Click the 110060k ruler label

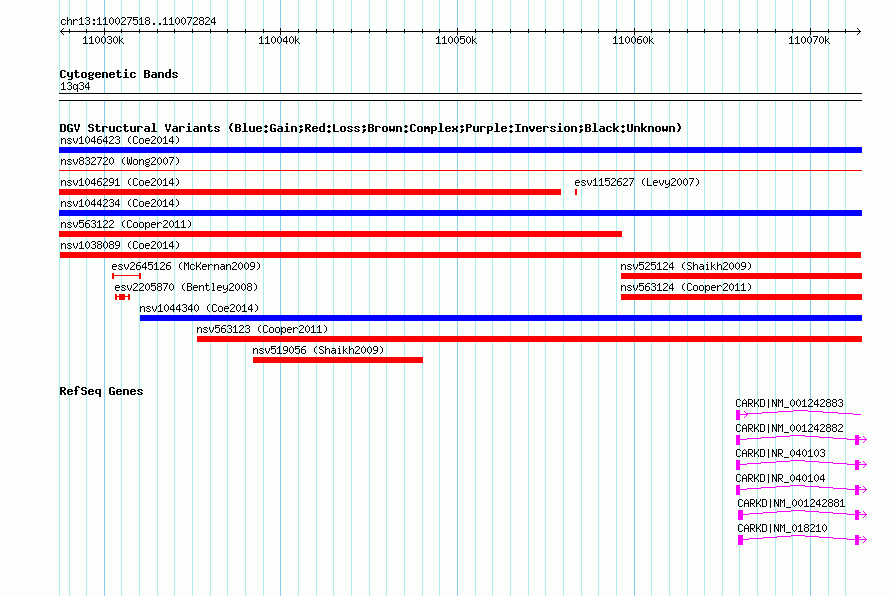[x=633, y=41]
